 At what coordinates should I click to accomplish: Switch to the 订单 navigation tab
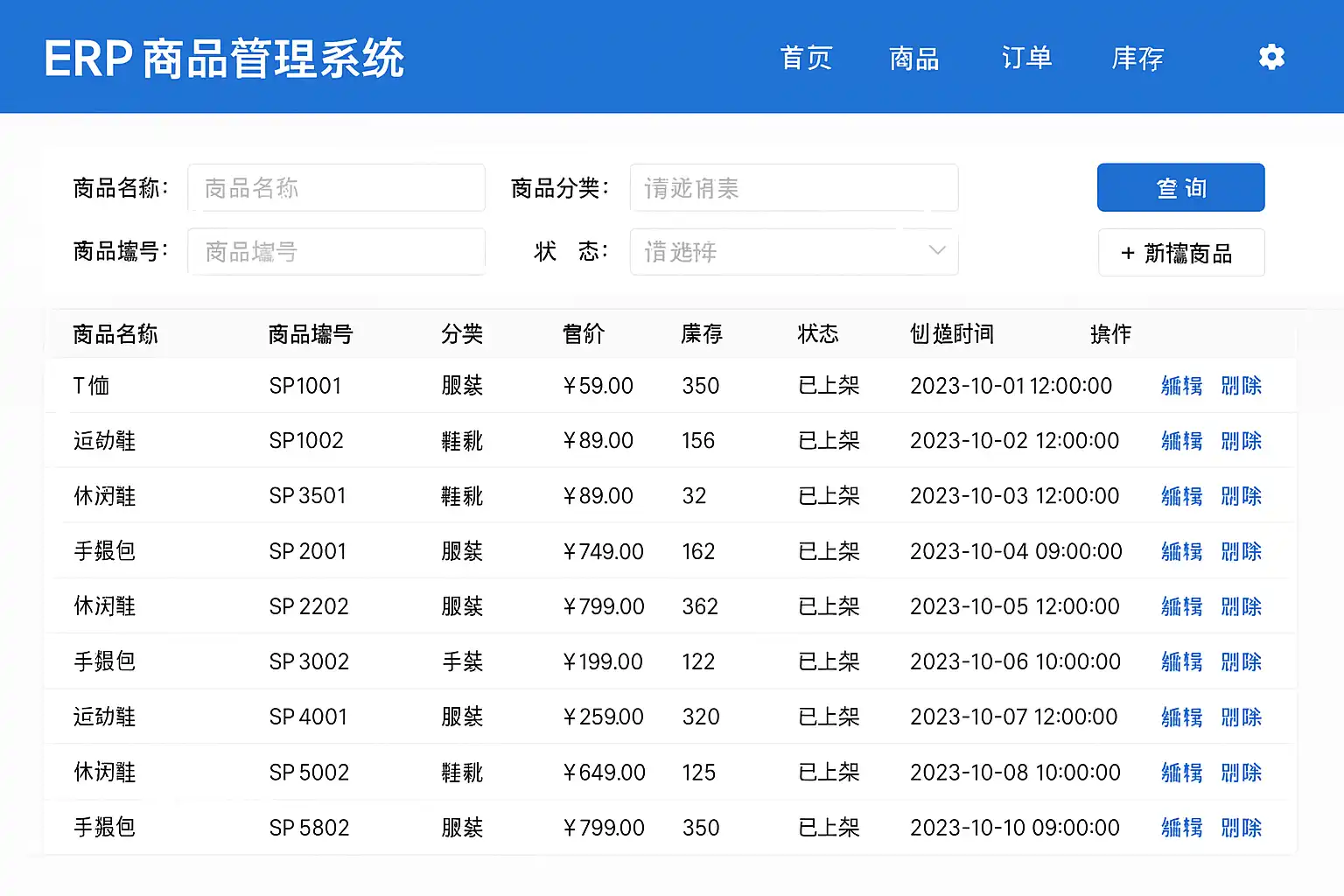[1026, 59]
